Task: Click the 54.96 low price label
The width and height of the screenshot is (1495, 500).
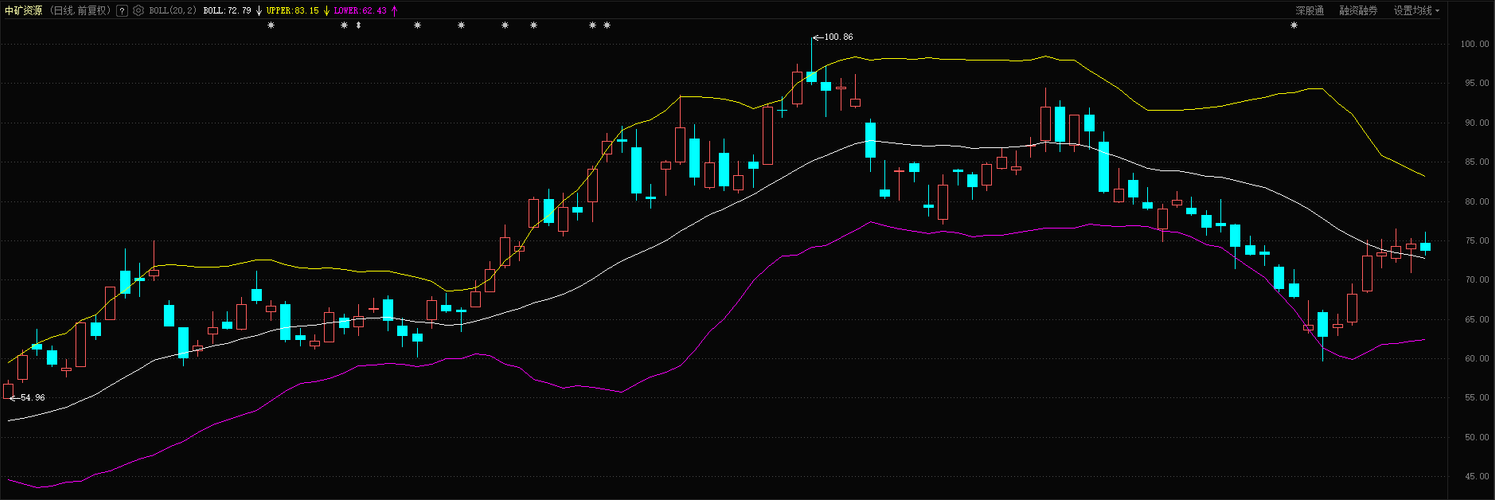Action: [x=31, y=398]
